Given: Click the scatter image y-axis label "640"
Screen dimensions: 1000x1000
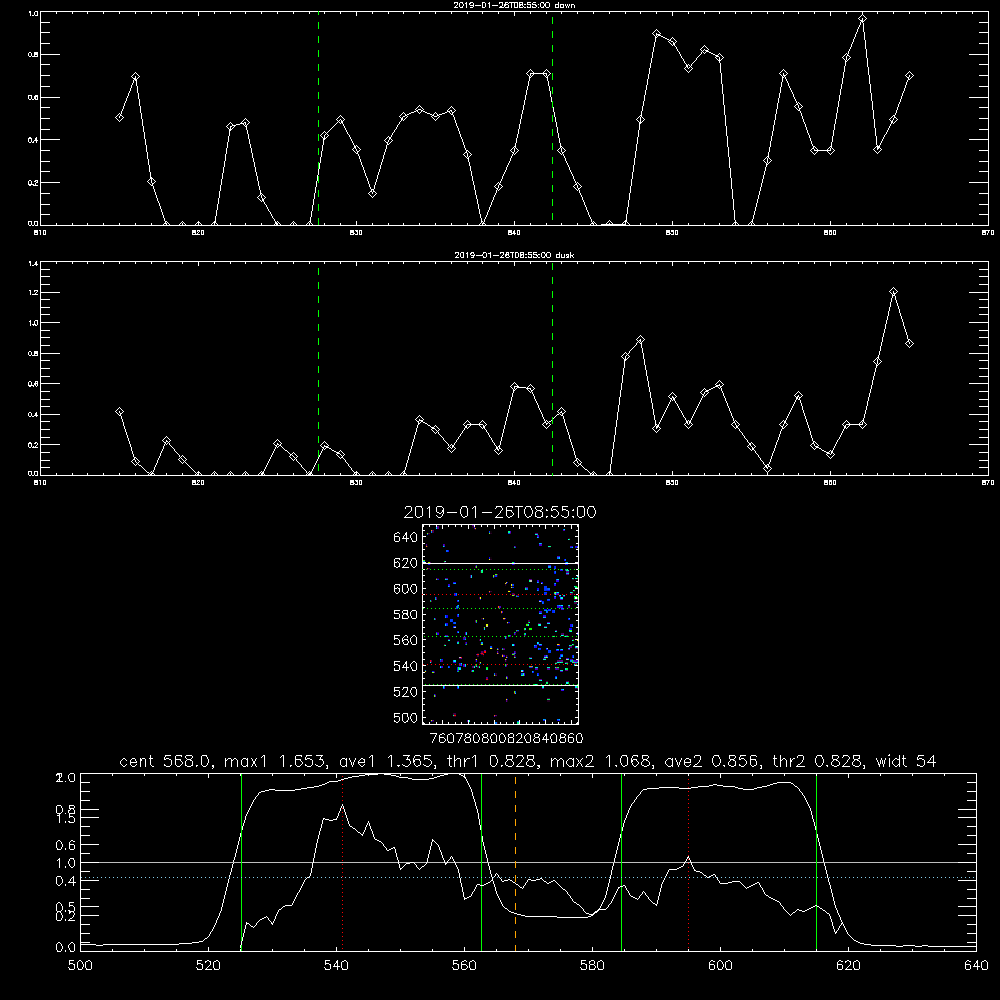Looking at the screenshot, I should (x=406, y=537).
